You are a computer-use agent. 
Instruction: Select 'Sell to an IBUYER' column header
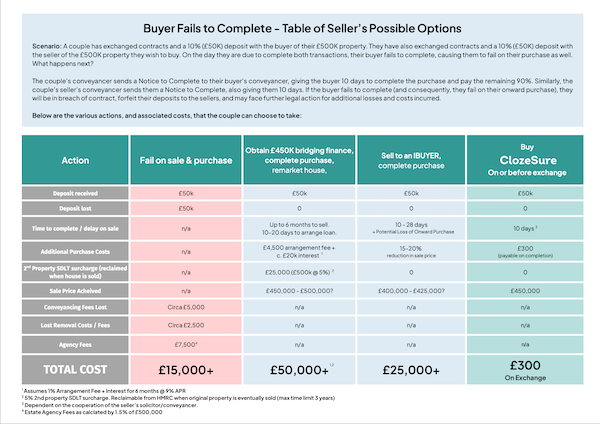[411, 157]
